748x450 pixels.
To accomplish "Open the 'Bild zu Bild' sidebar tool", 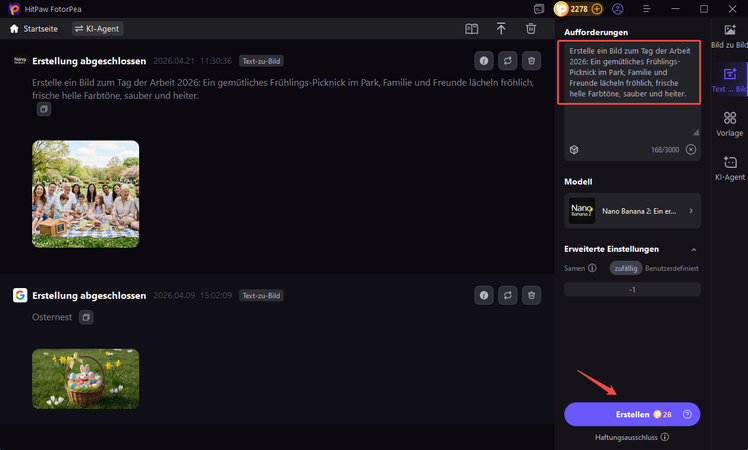I will tap(730, 37).
